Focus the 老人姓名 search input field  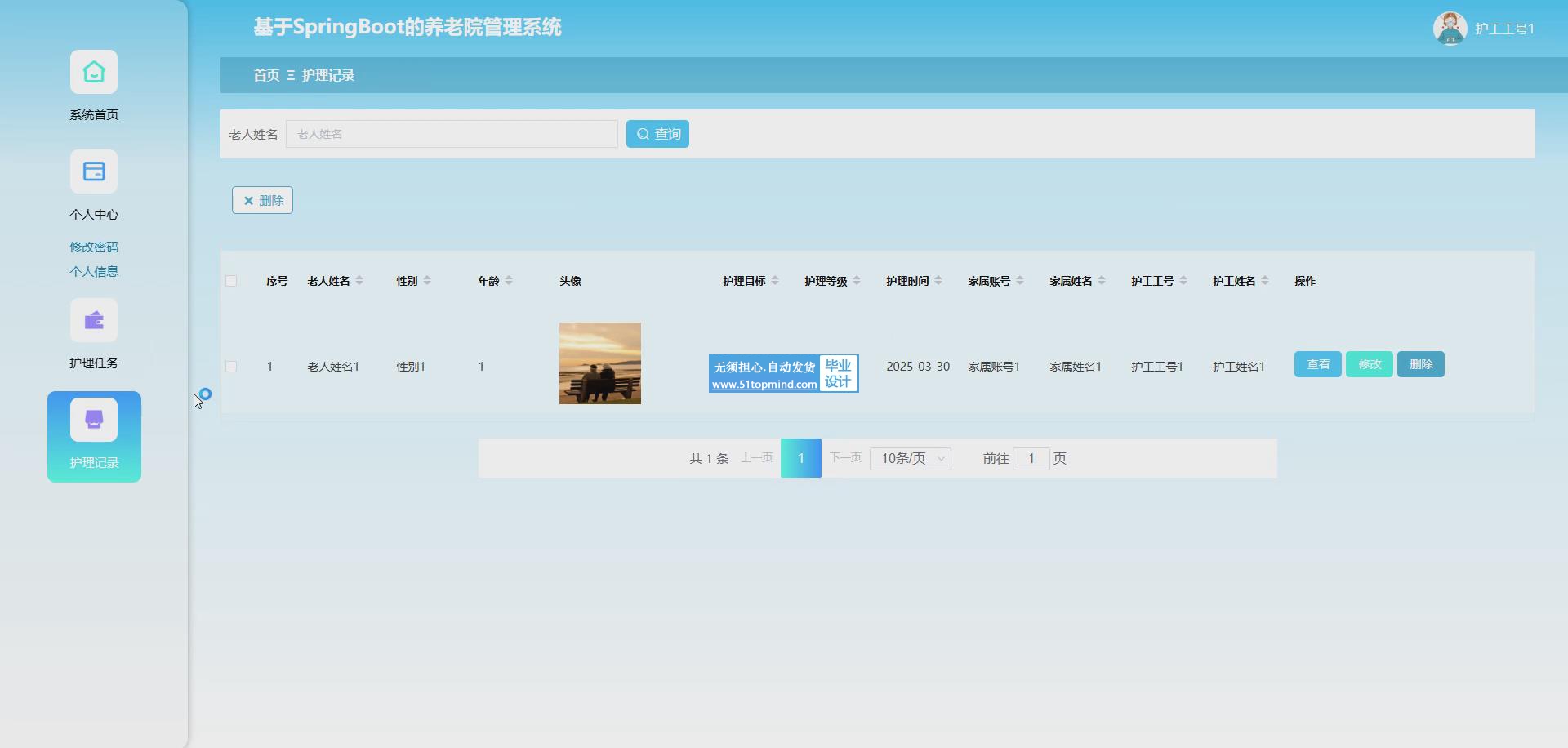pos(452,134)
